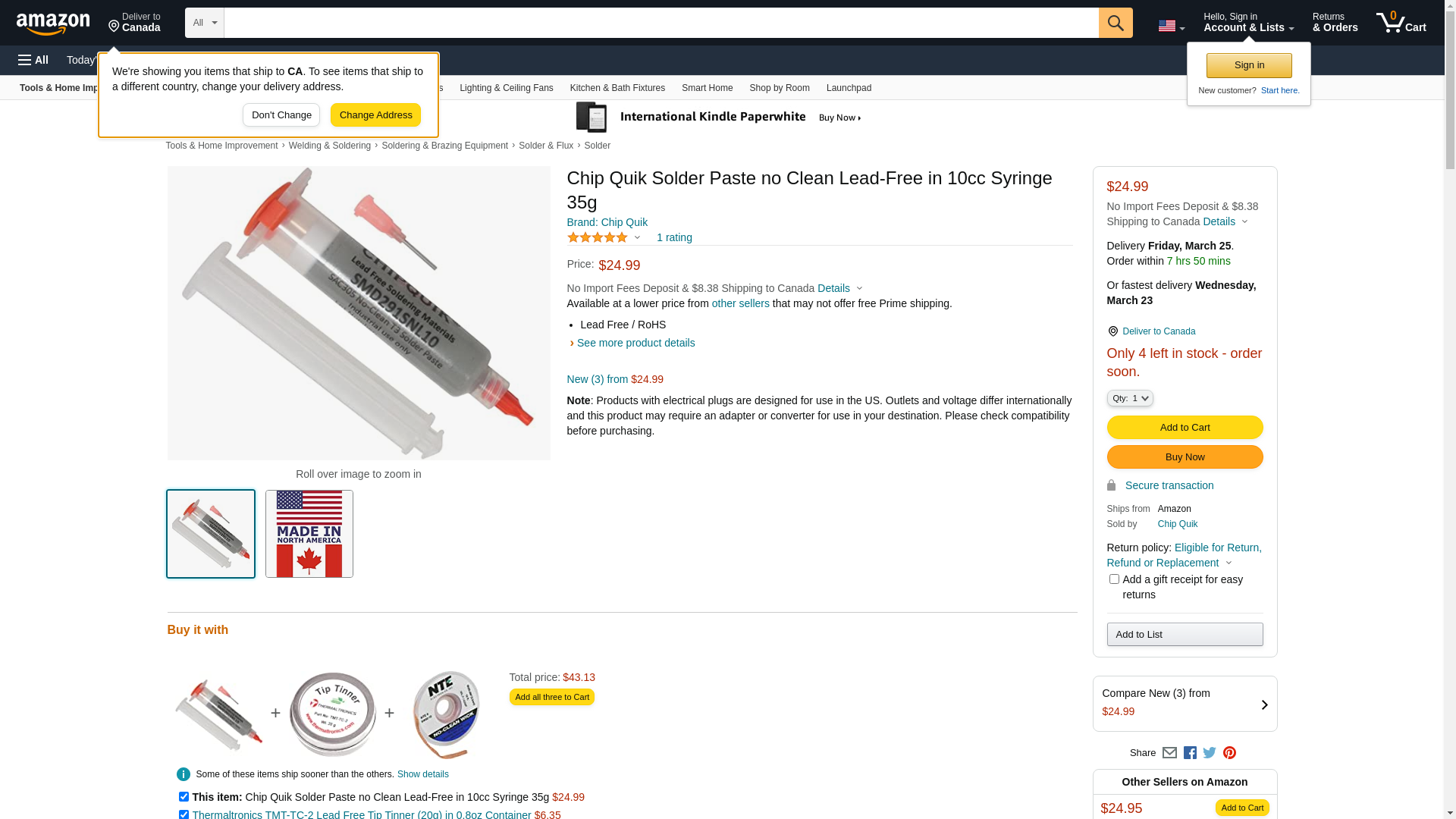Select the Made in North America thumbnail
1456x819 pixels.
(309, 534)
